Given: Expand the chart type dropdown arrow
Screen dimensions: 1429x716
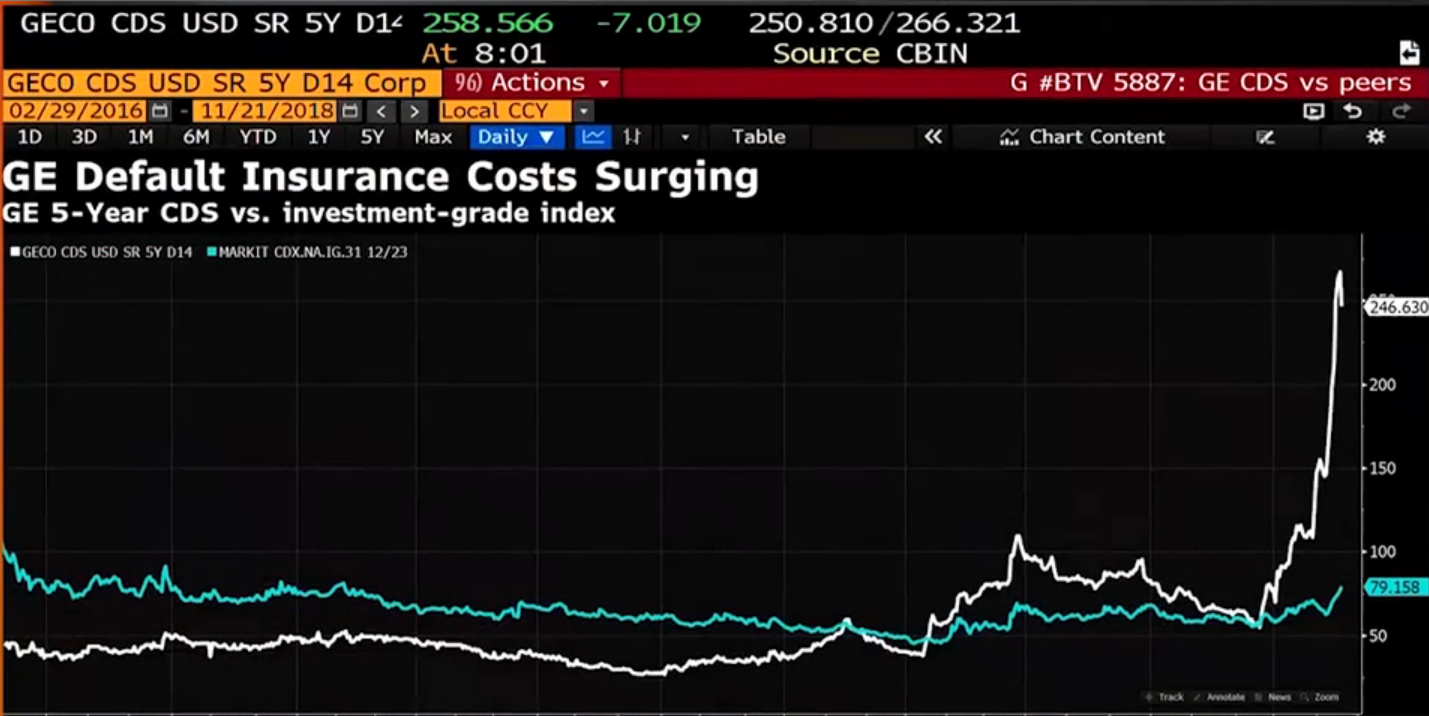Looking at the screenshot, I should tap(685, 137).
